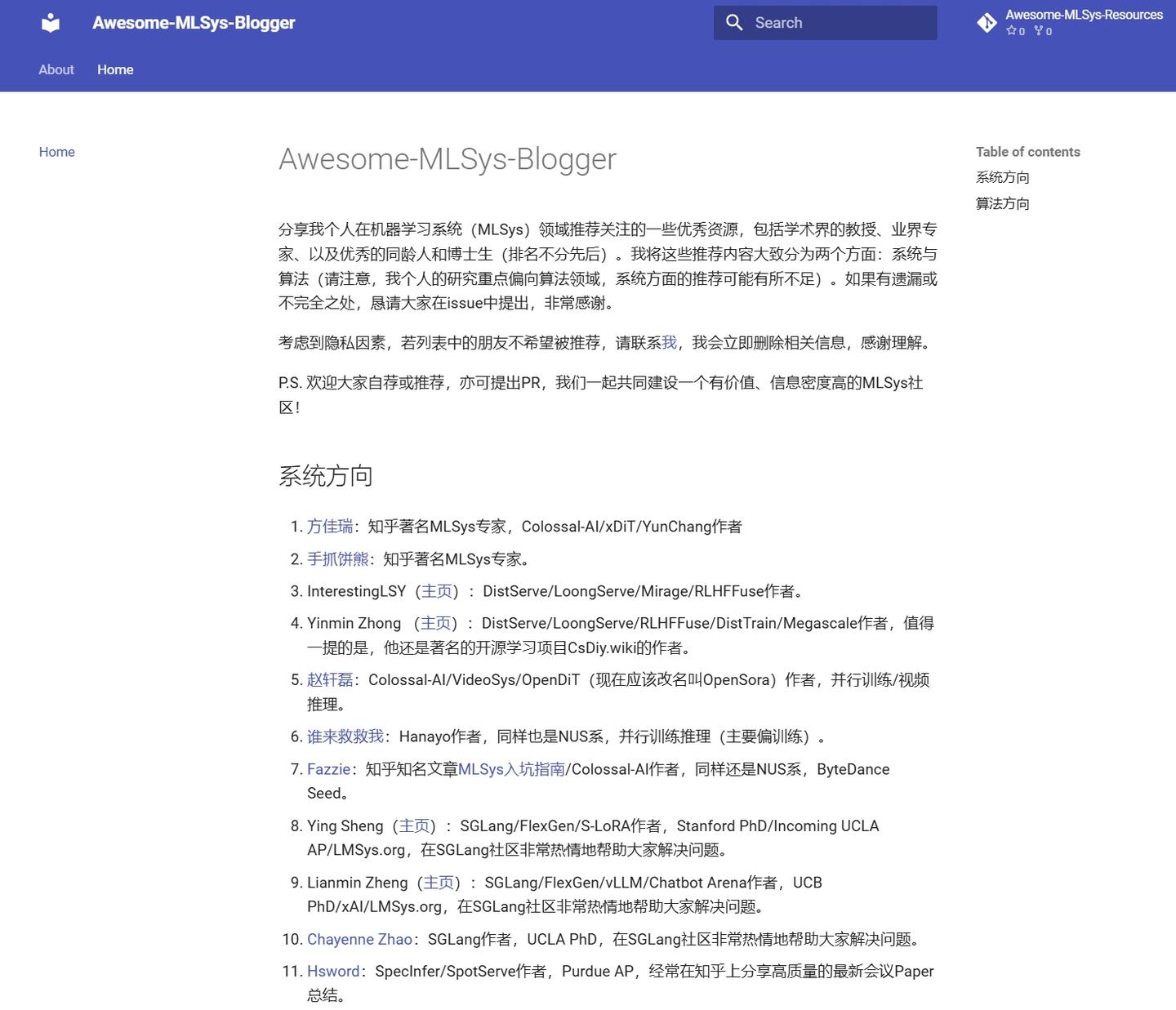Open Chayenne Zhao's profile link
The width and height of the screenshot is (1176, 1010).
coord(359,939)
